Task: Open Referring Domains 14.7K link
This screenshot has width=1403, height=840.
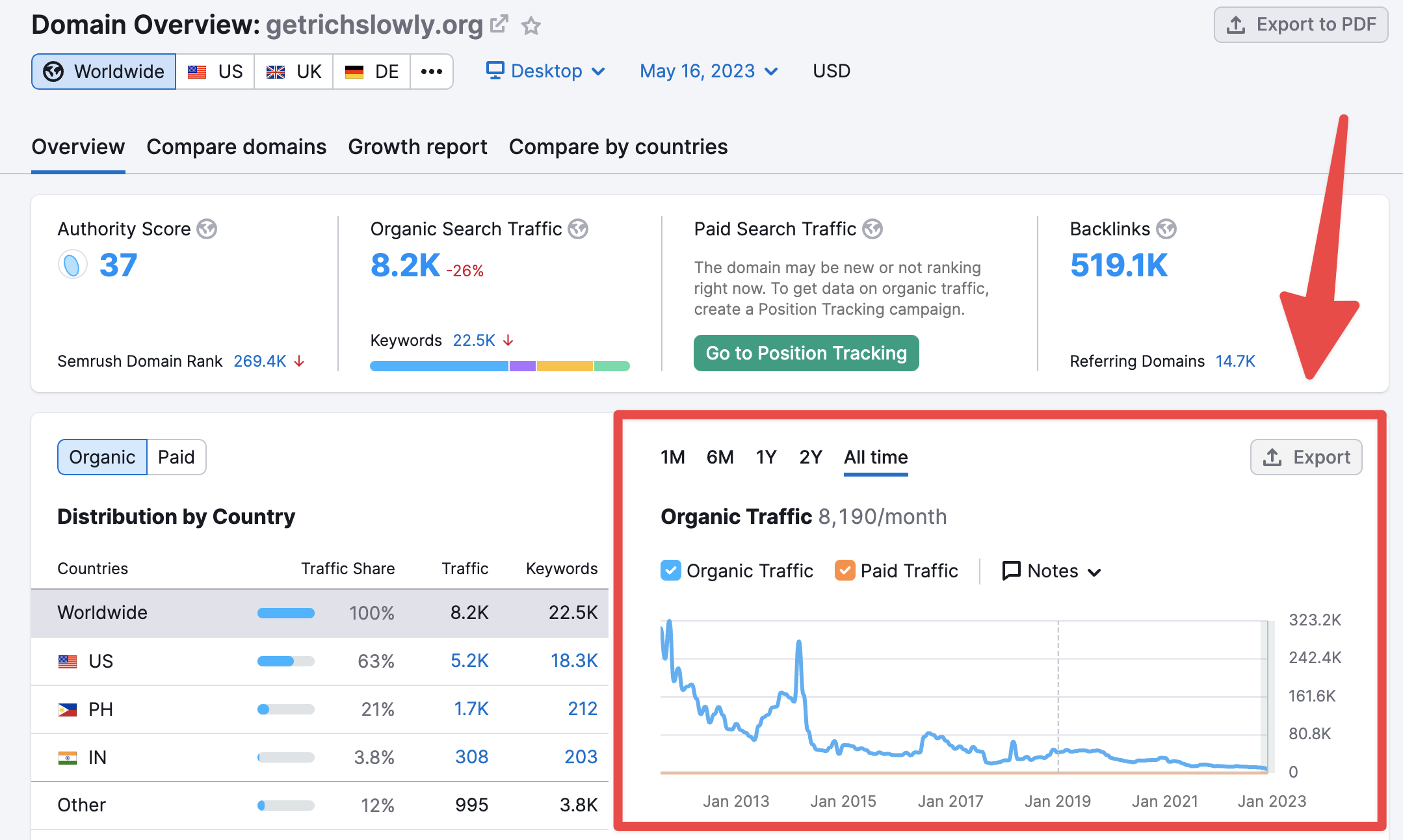Action: tap(1235, 361)
